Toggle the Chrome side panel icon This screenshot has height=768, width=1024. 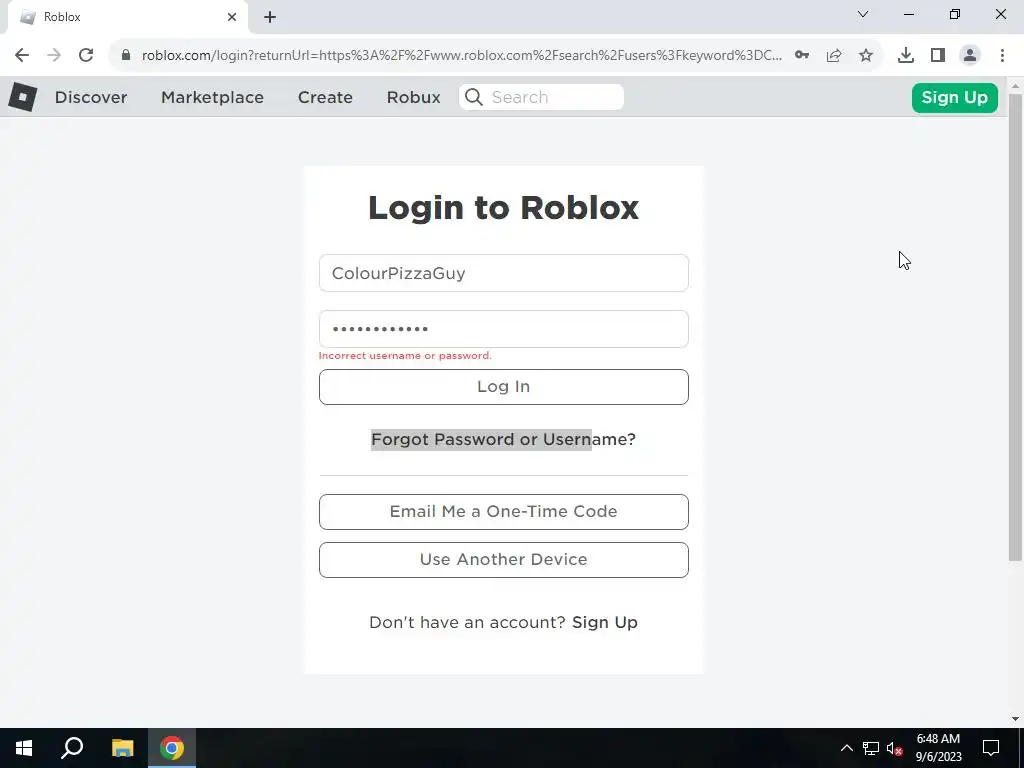938,56
